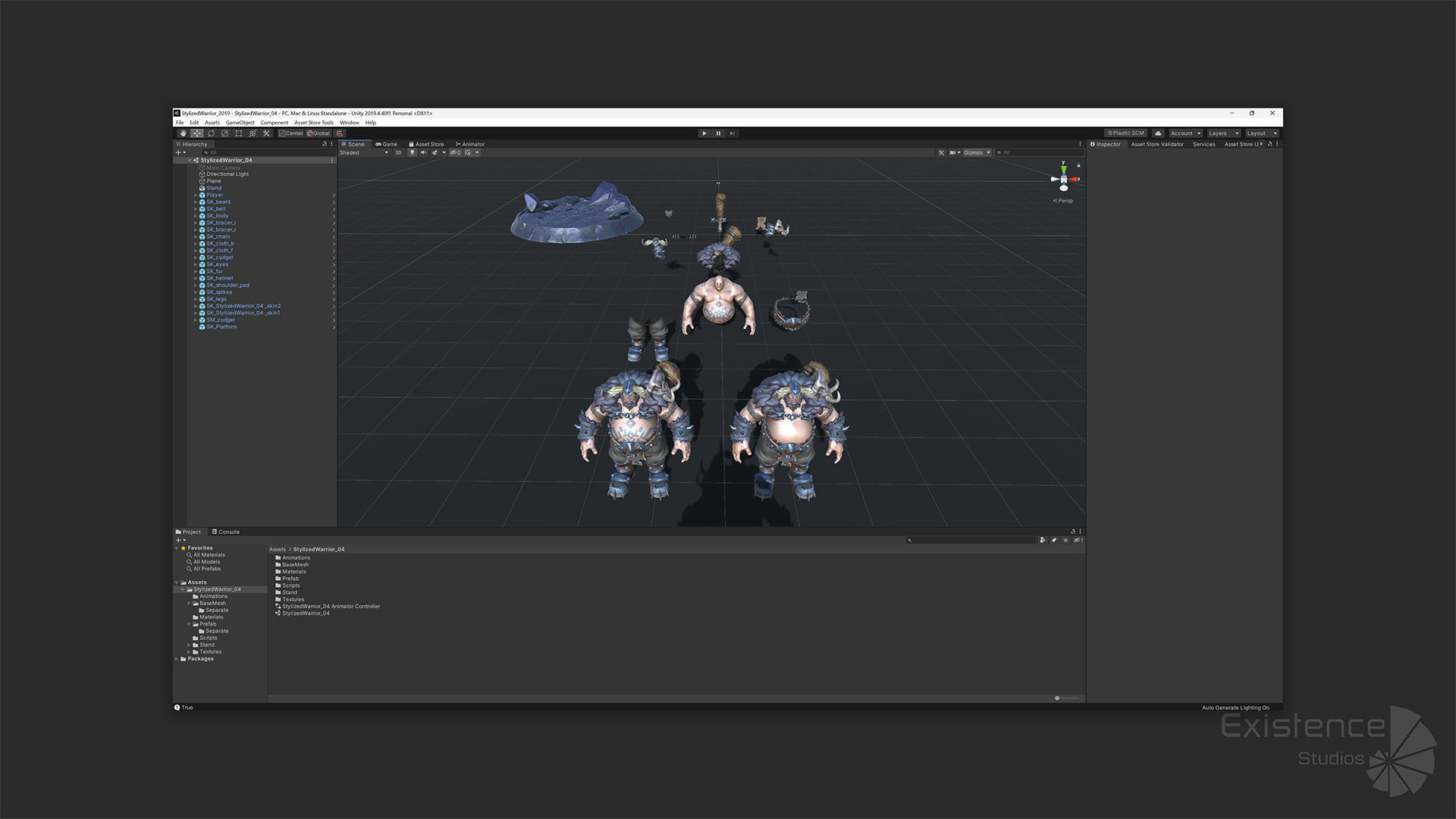
Task: Switch to the Game tab
Action: tap(387, 144)
